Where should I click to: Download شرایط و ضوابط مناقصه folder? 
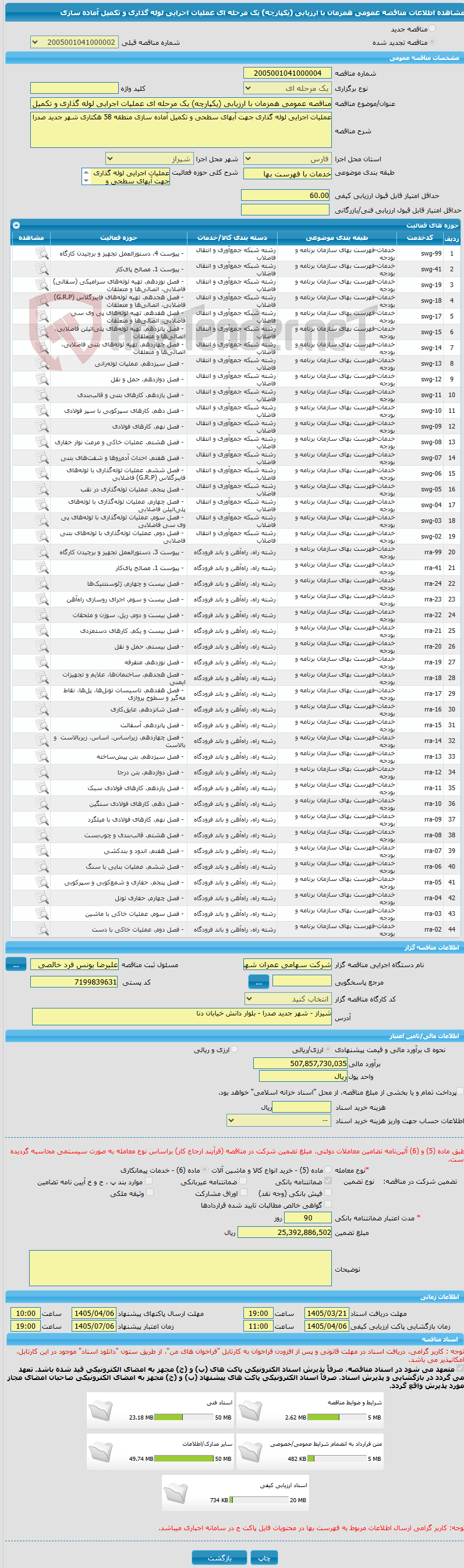tap(250, 1410)
